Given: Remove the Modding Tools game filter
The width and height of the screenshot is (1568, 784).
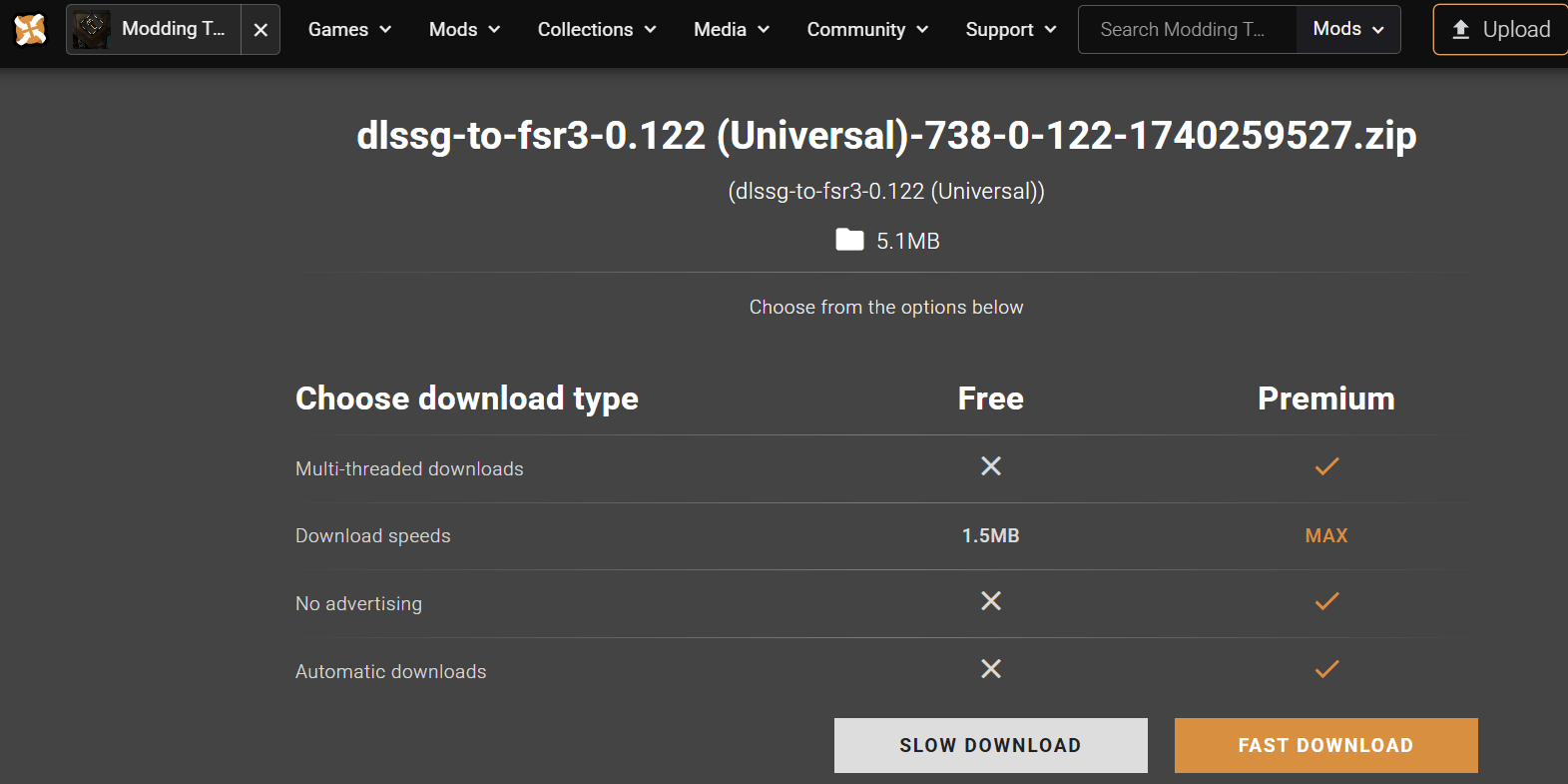Looking at the screenshot, I should 261,30.
